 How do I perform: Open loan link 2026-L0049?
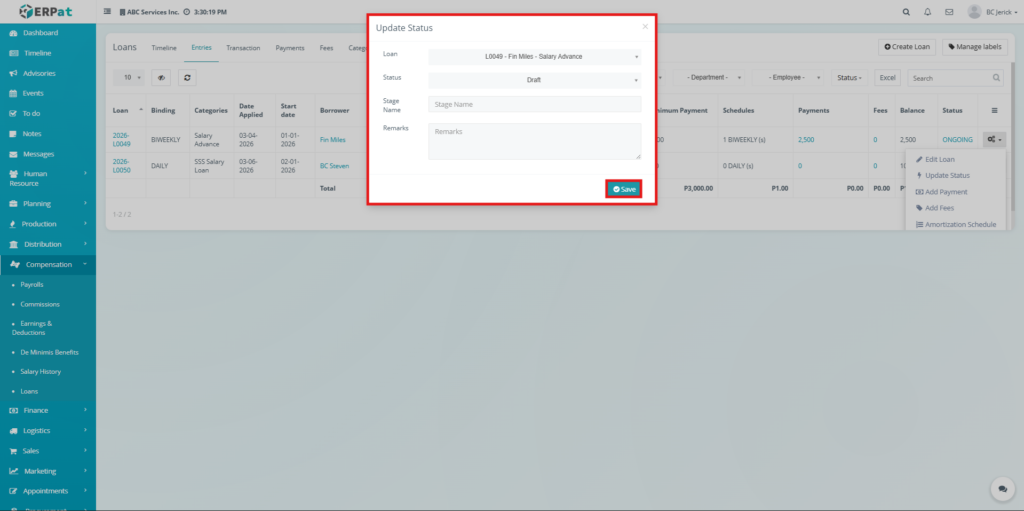(x=121, y=140)
